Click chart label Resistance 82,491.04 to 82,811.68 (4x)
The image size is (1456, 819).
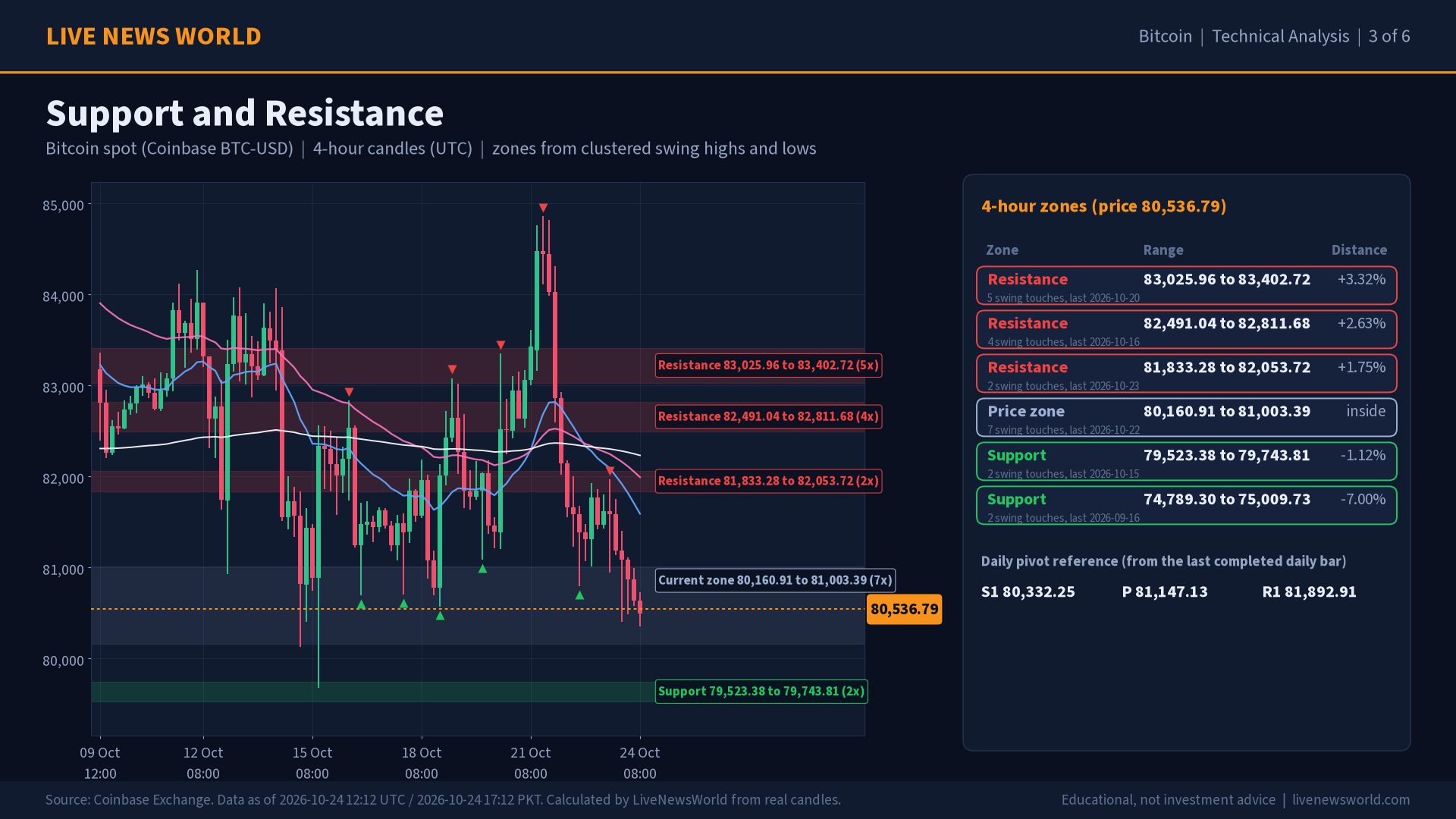[768, 416]
